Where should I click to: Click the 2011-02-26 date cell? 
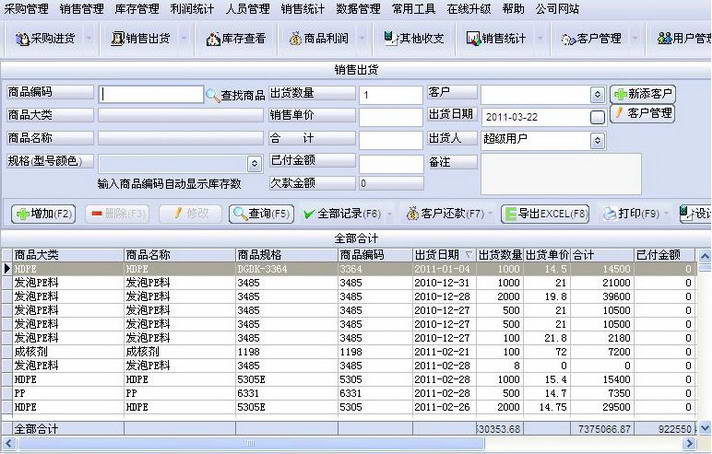[444, 407]
